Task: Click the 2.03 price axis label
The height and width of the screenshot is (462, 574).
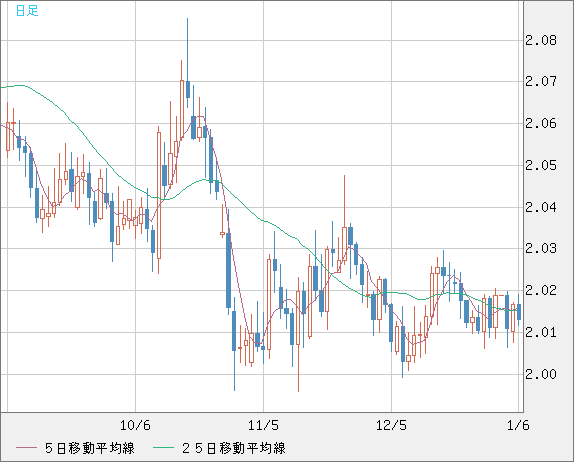Action: tap(541, 249)
